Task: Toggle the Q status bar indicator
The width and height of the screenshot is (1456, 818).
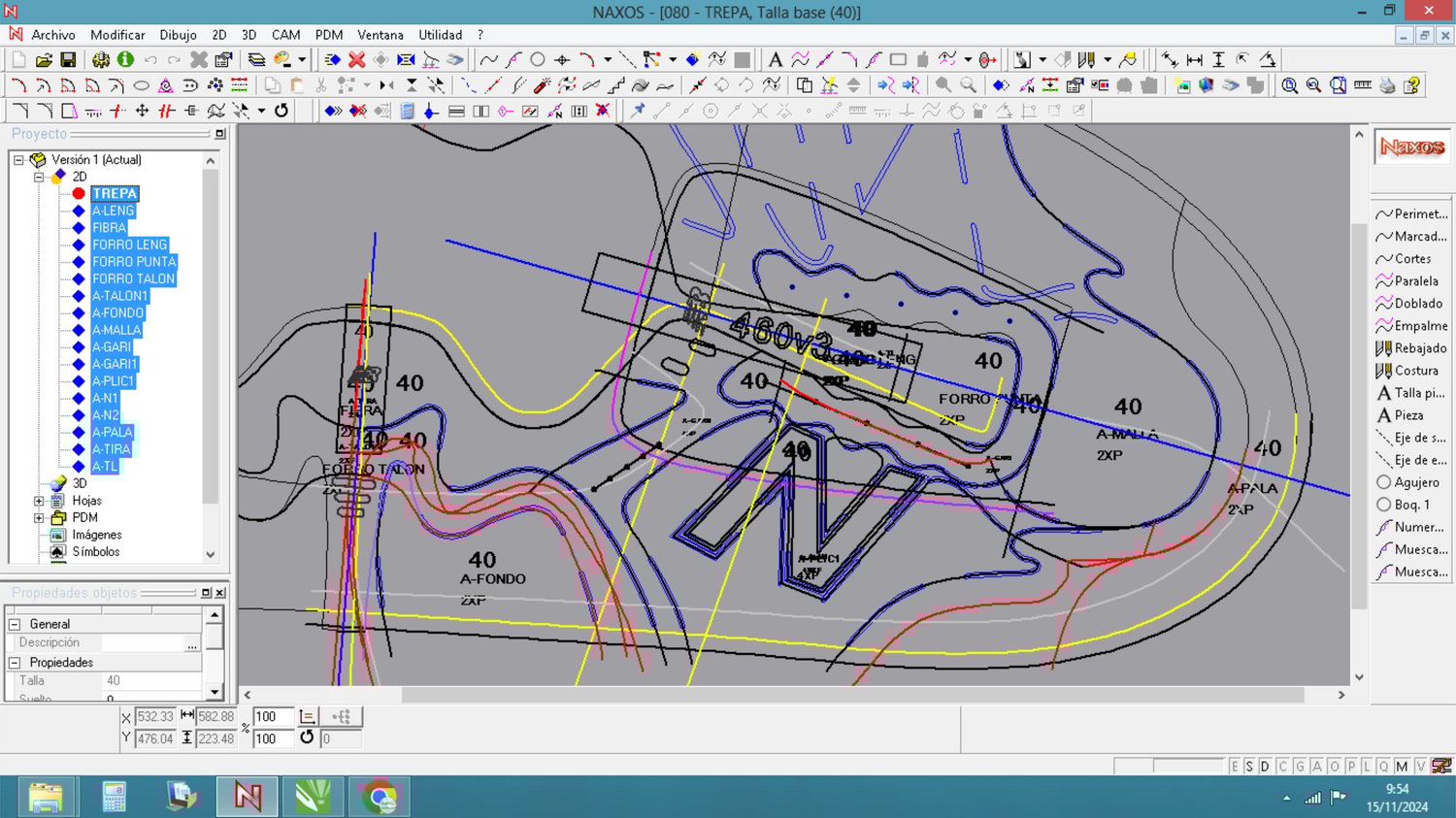Action: click(1384, 767)
